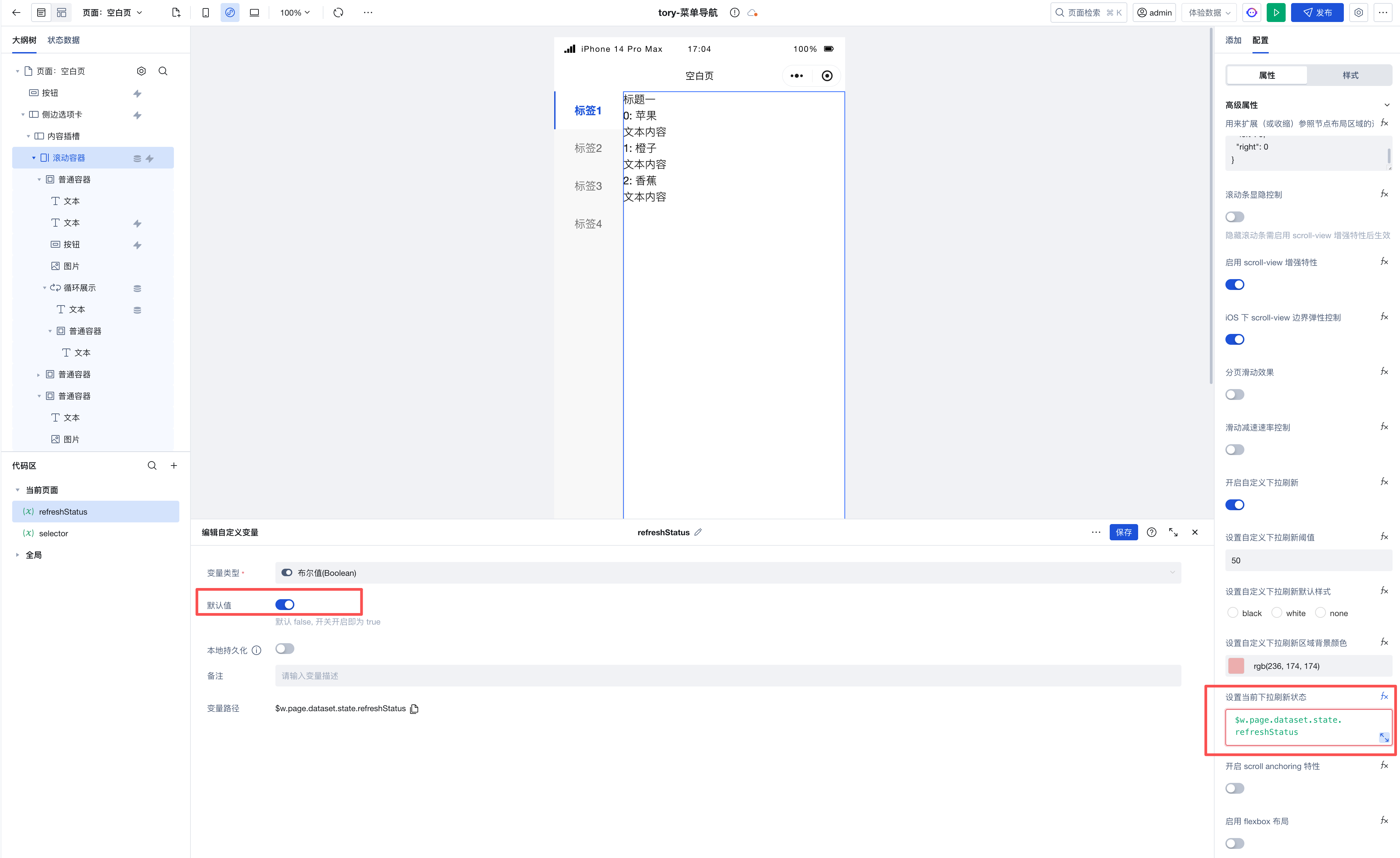
Task: Select the white refresh style radio
Action: click(1277, 612)
